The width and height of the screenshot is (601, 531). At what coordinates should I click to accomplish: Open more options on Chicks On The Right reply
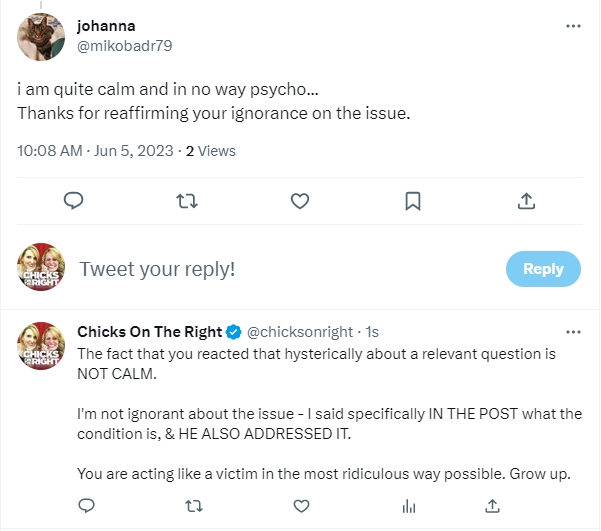click(573, 331)
